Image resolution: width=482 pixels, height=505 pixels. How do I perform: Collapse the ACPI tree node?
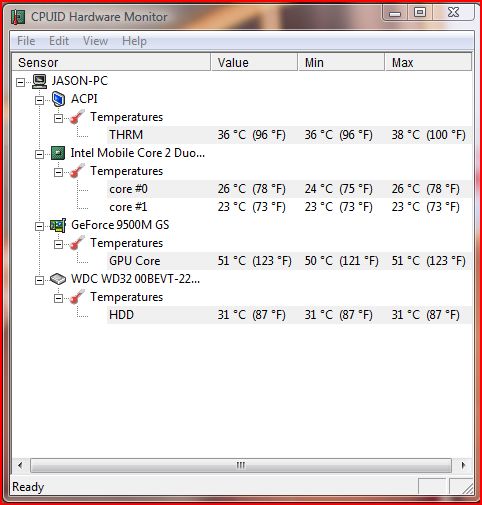[x=39, y=100]
